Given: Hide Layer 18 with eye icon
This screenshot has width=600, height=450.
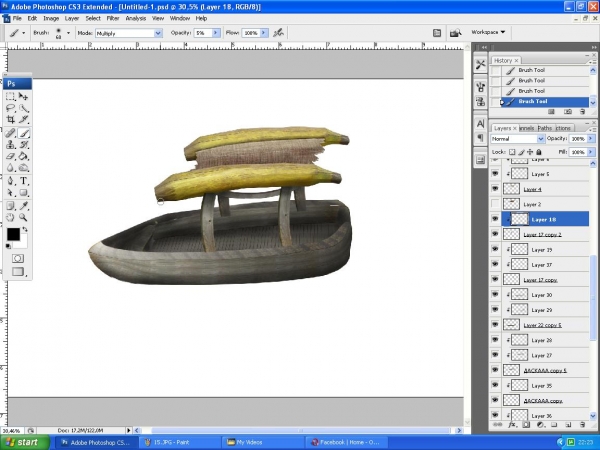Looking at the screenshot, I should coord(495,219).
